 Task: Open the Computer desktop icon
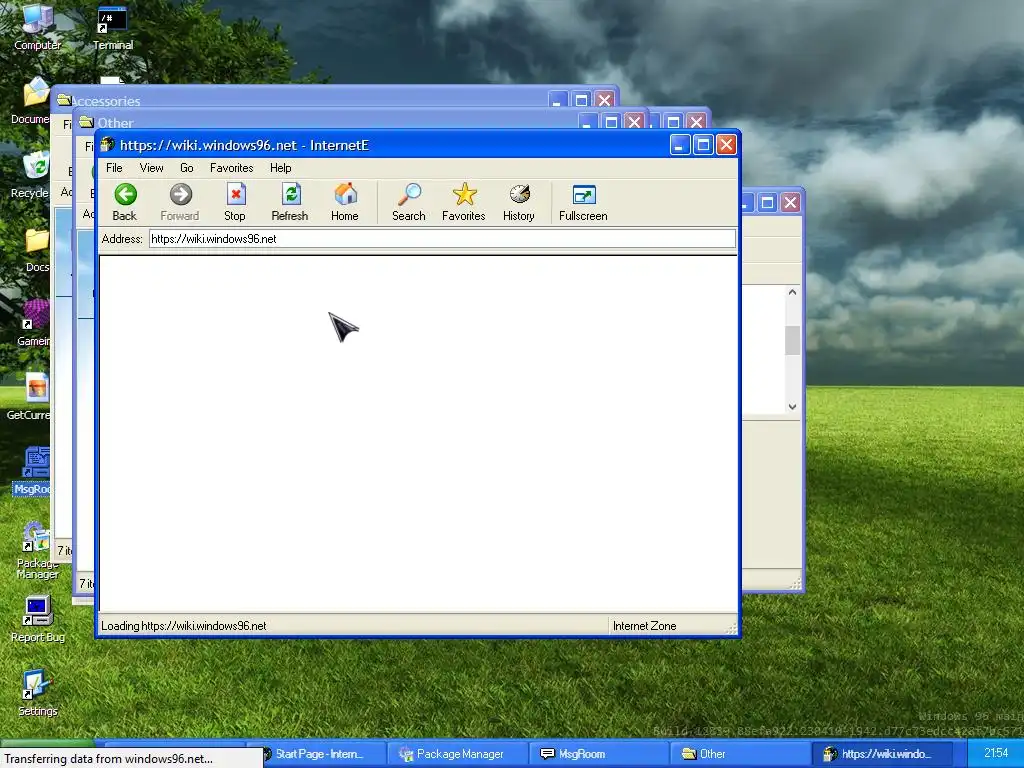(x=37, y=27)
